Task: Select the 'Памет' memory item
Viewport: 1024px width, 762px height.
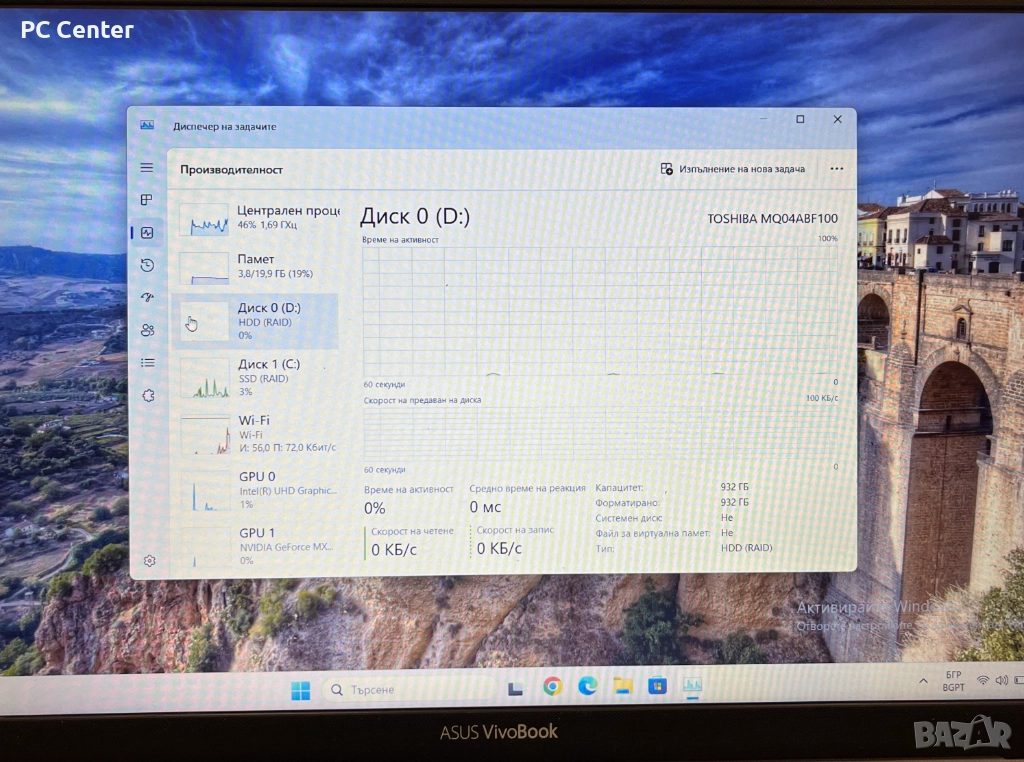Action: coord(259,266)
